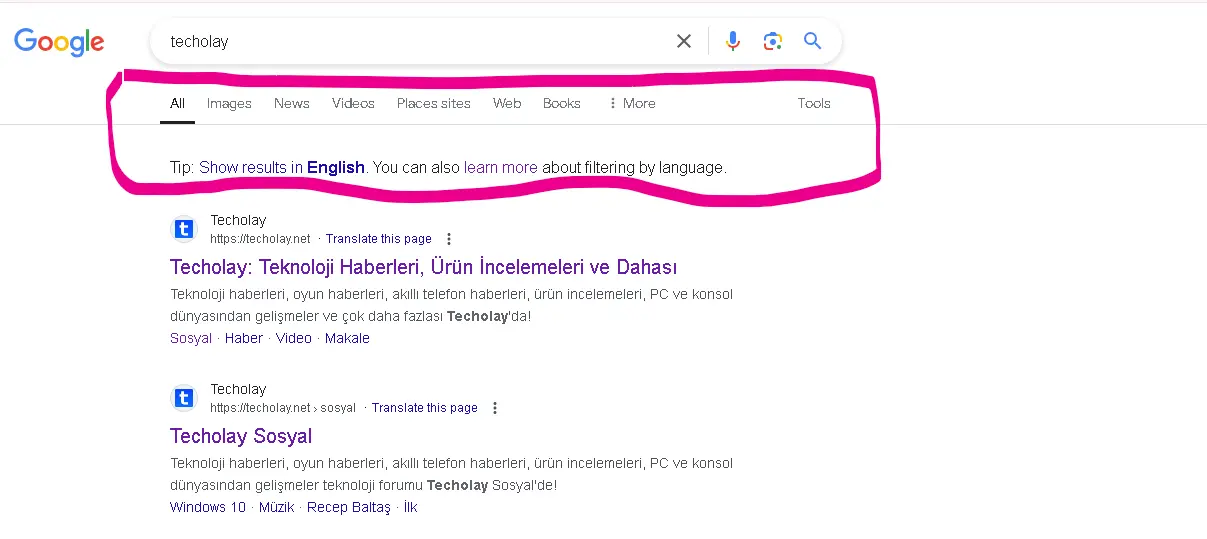1207x539 pixels.
Task: Expand the More search filters menu
Action: [631, 103]
